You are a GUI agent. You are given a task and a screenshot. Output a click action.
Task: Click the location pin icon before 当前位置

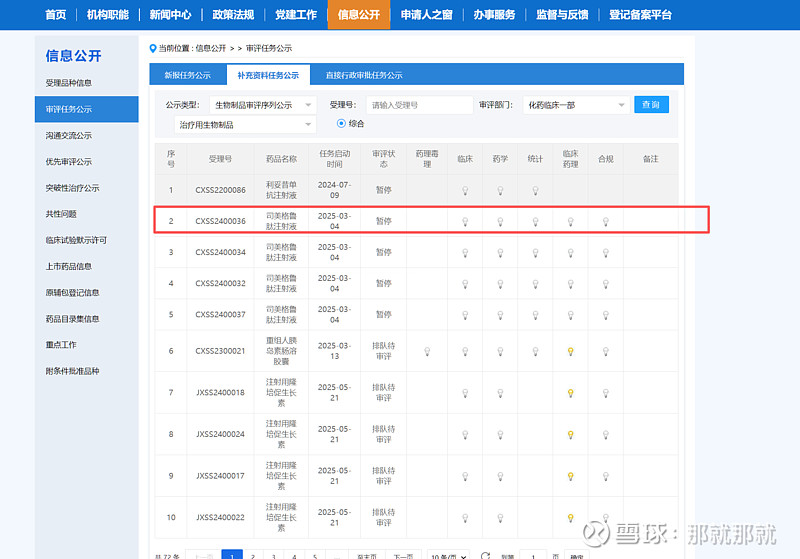[153, 48]
